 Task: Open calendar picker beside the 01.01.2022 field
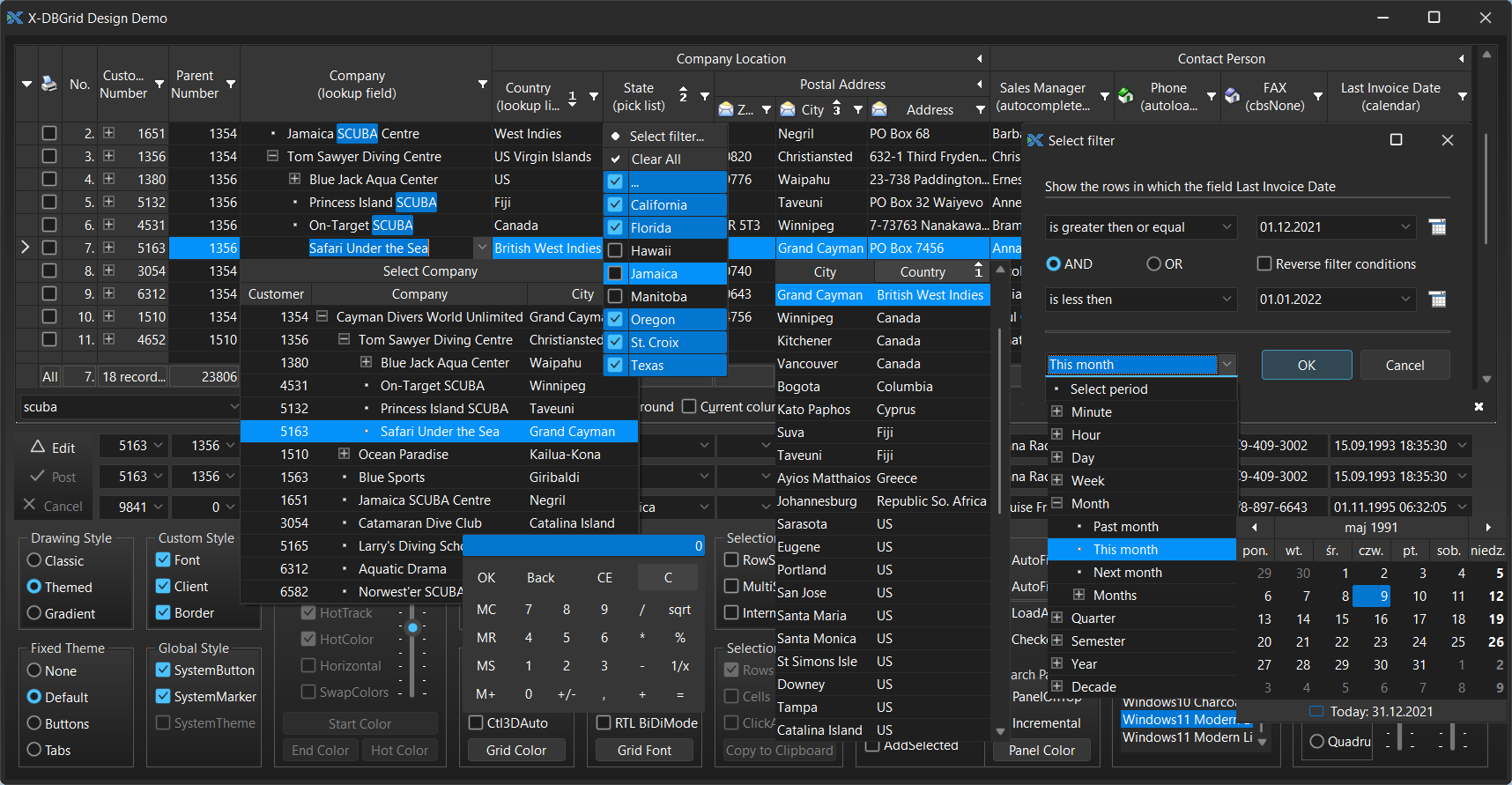tap(1437, 300)
